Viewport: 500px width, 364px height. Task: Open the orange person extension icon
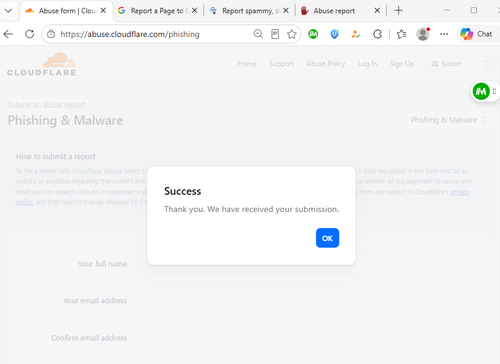(x=356, y=34)
